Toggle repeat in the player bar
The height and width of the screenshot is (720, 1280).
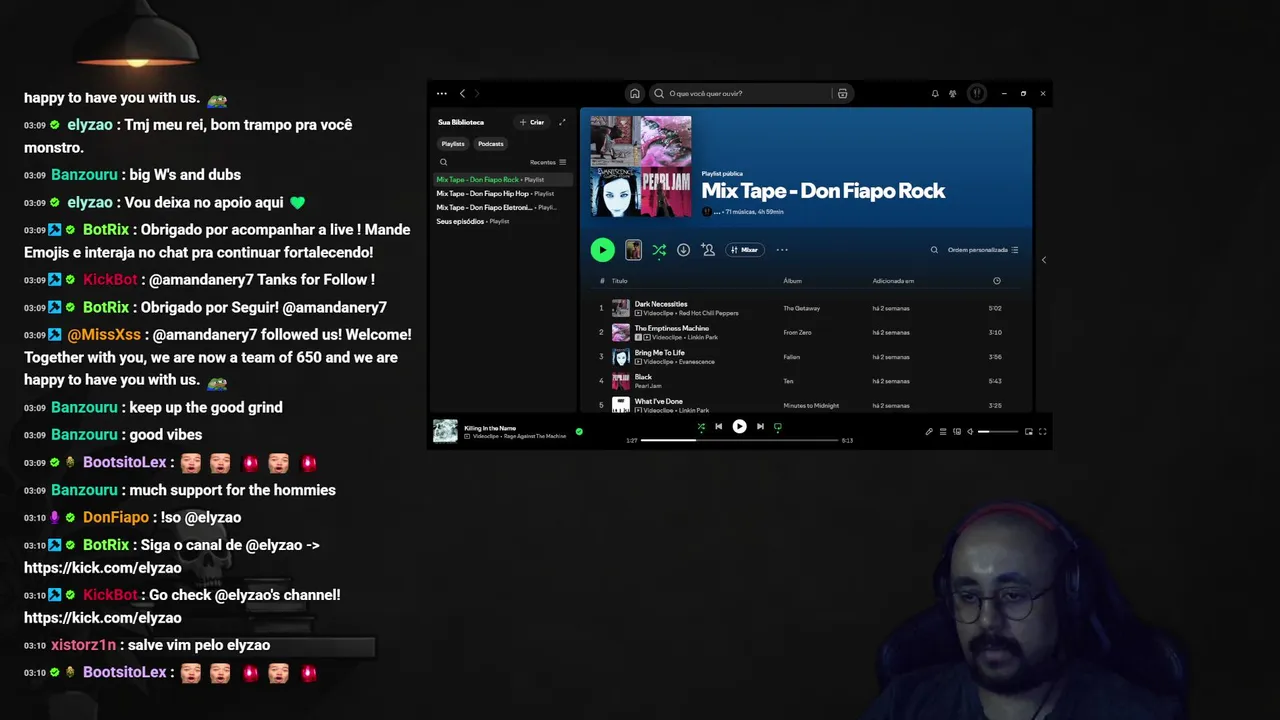coord(778,427)
